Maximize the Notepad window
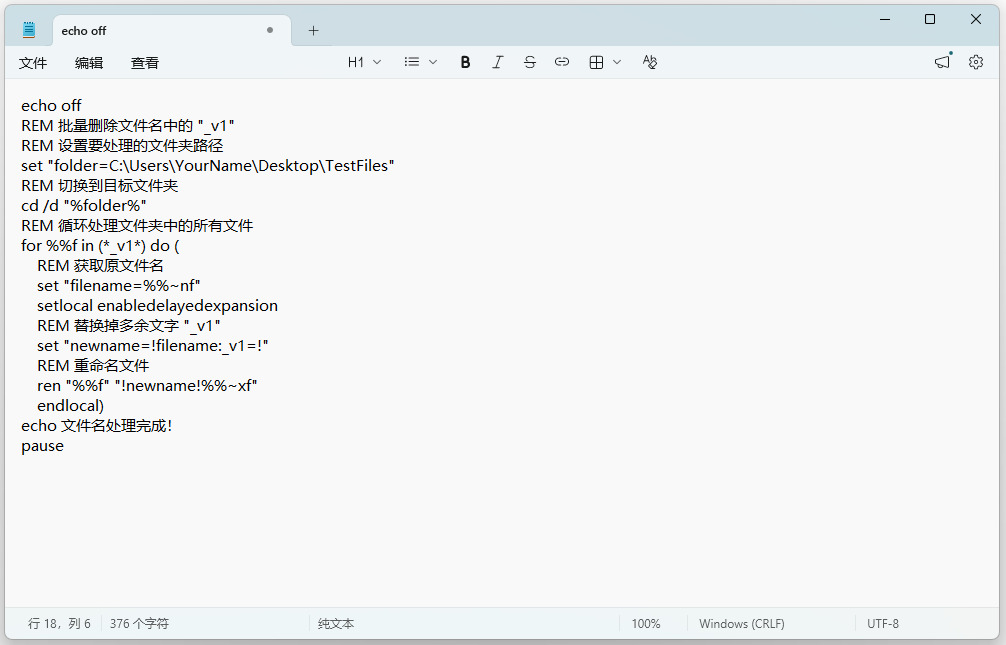Image resolution: width=1006 pixels, height=645 pixels. 930,20
